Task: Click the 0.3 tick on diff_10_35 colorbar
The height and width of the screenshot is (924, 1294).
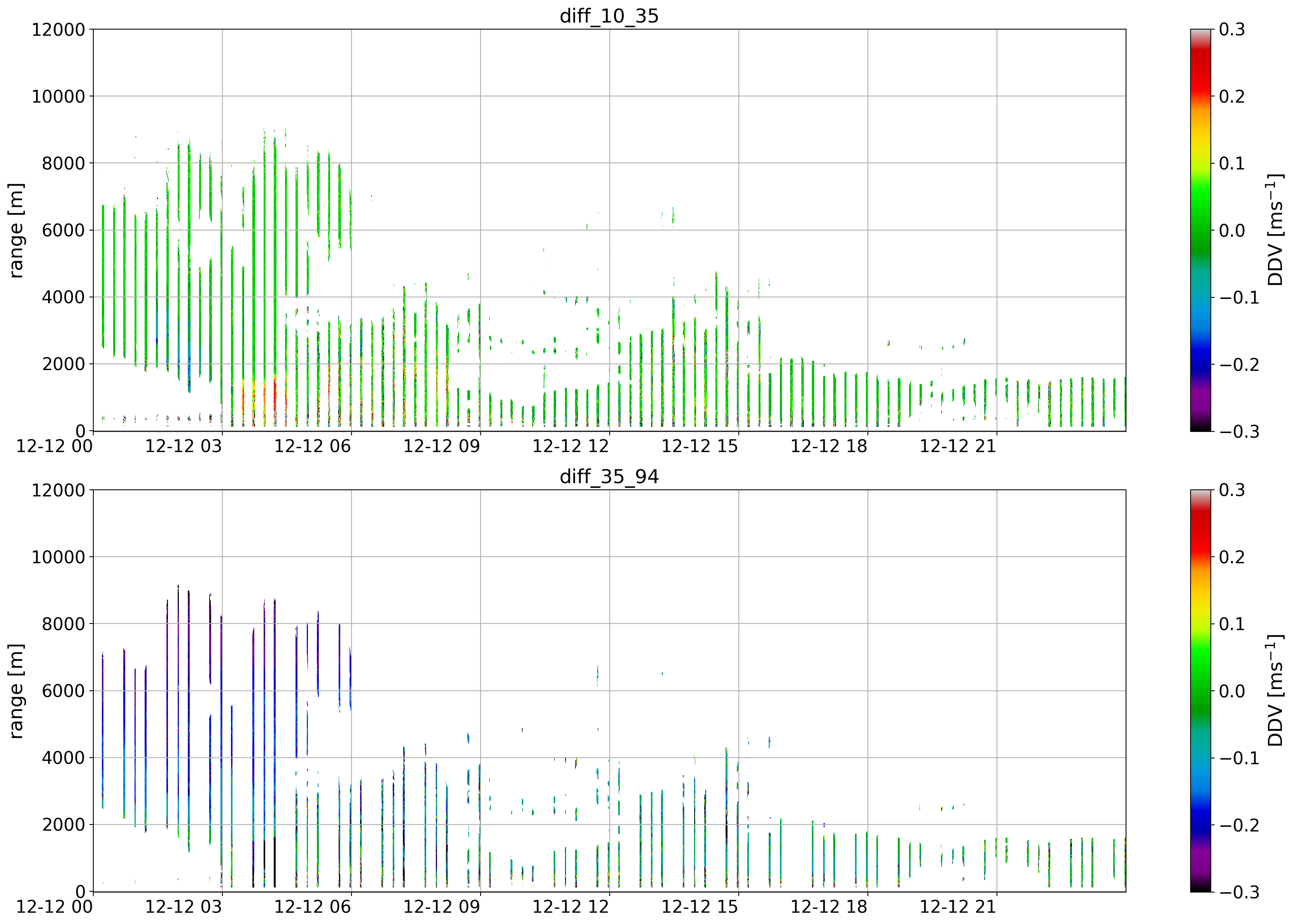Action: pos(1232,30)
